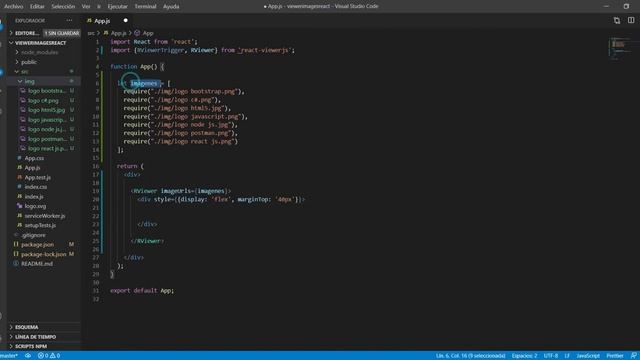Image resolution: width=640 pixels, height=360 pixels.
Task: Click the JS icon beside serviceWorker.js
Action: coord(19,216)
